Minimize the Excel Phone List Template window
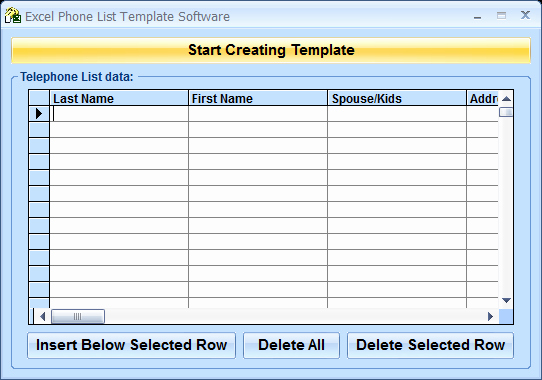This screenshot has width=542, height=380. click(477, 17)
